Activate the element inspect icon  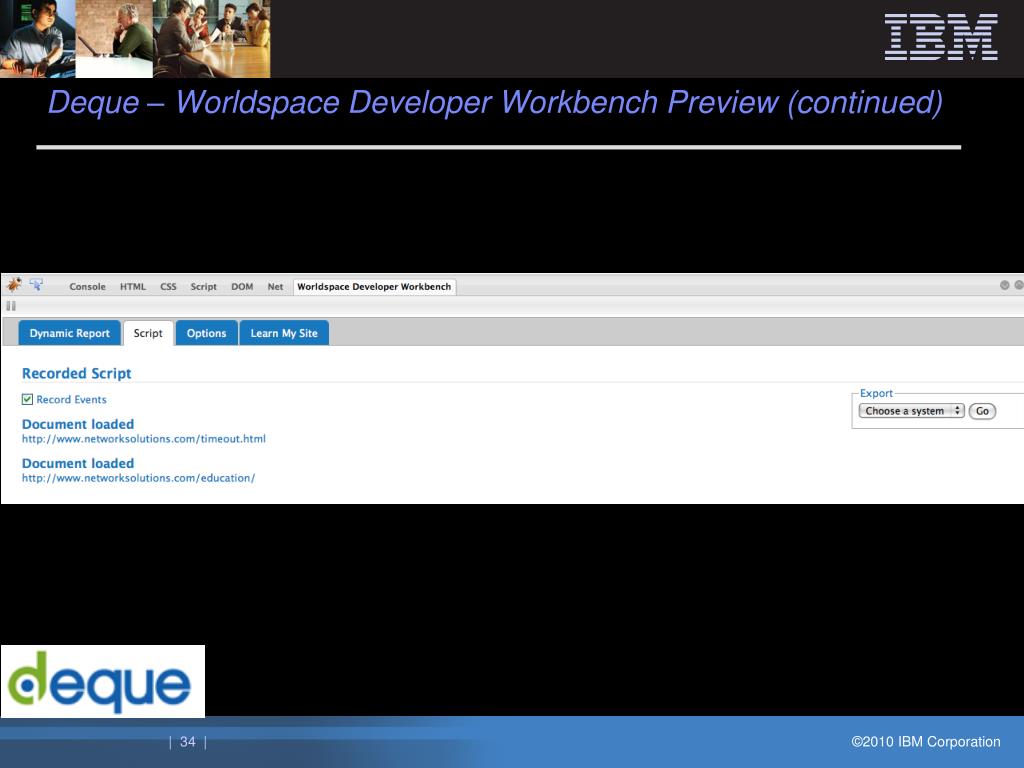[36, 285]
